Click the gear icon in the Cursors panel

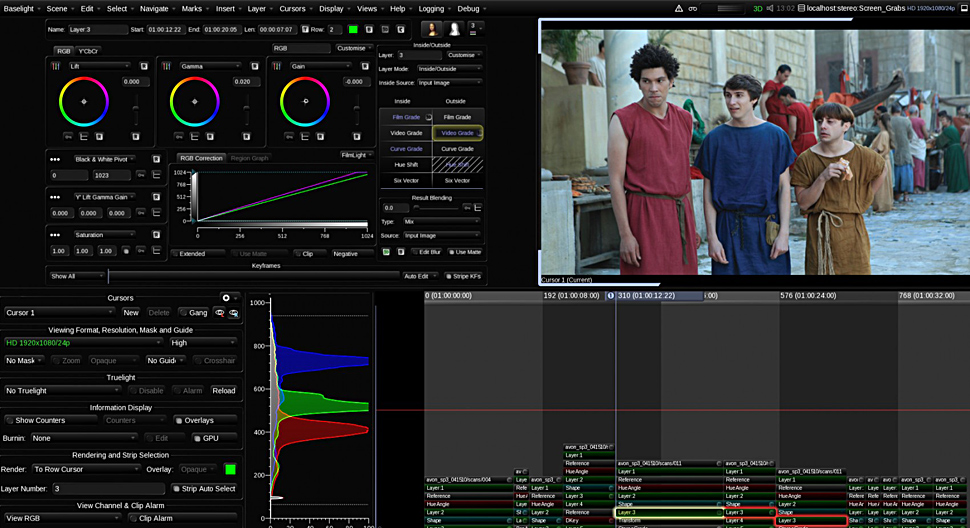tap(226, 298)
